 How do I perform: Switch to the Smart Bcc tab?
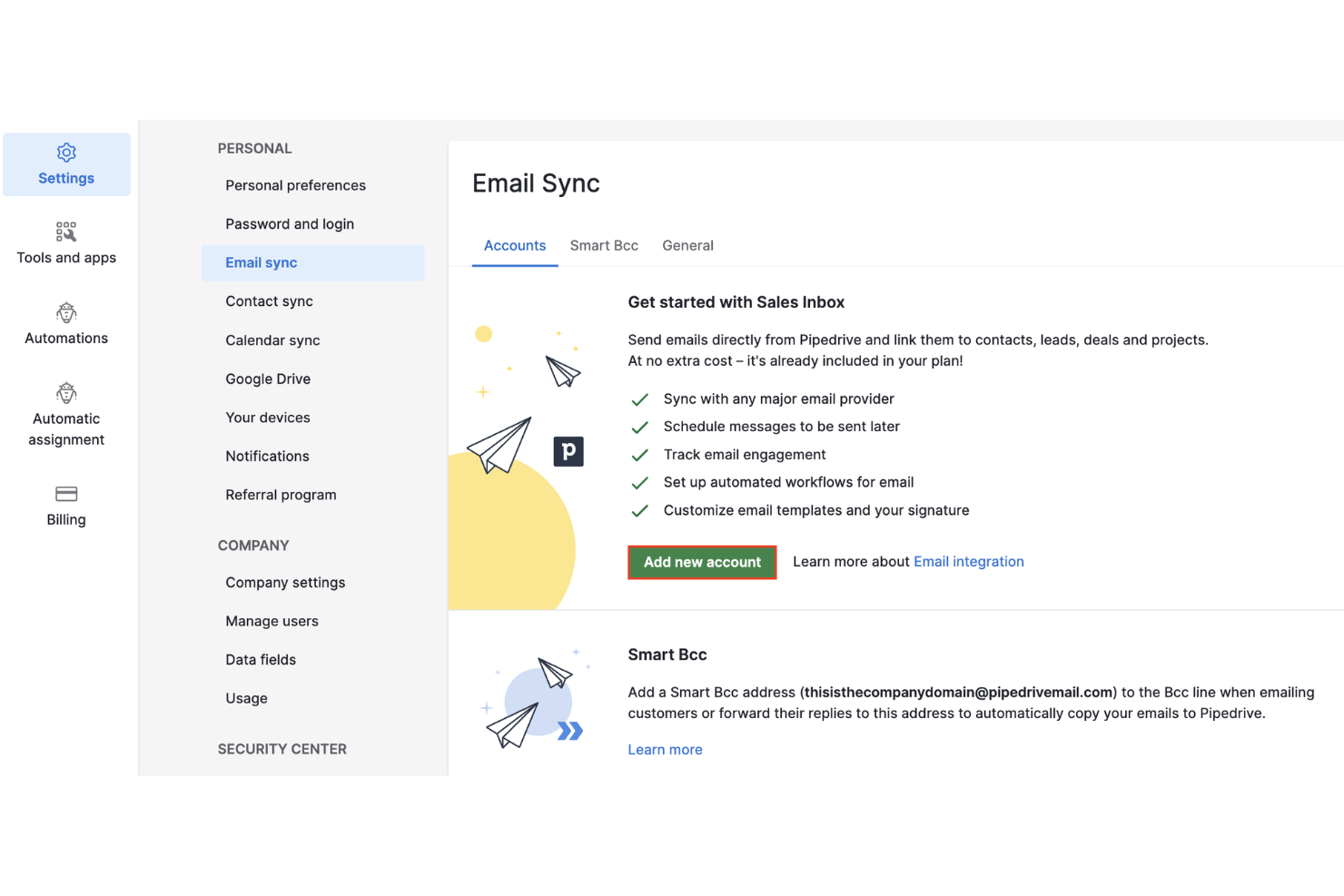coord(604,245)
